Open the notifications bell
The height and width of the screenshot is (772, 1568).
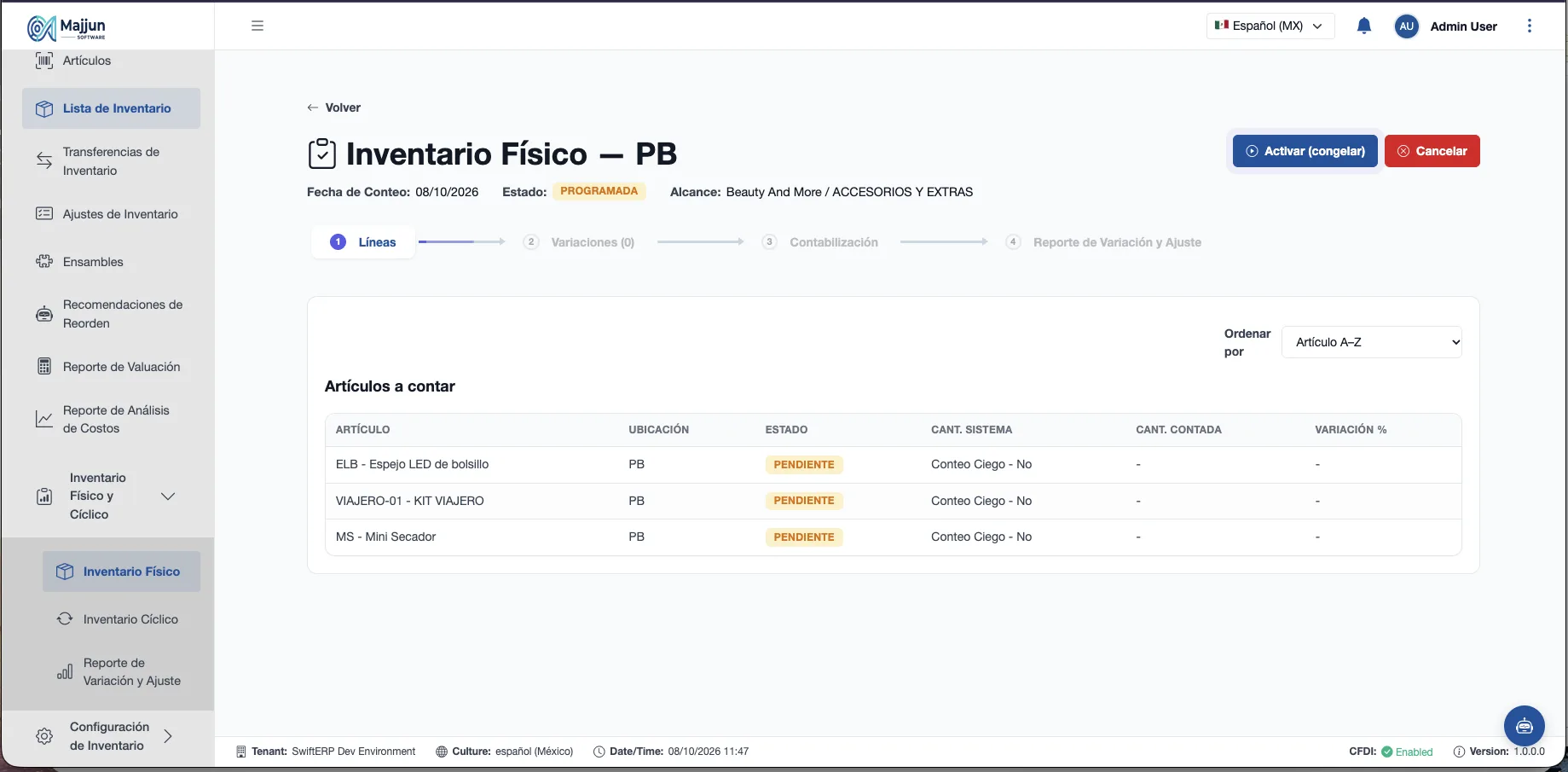click(x=1364, y=26)
